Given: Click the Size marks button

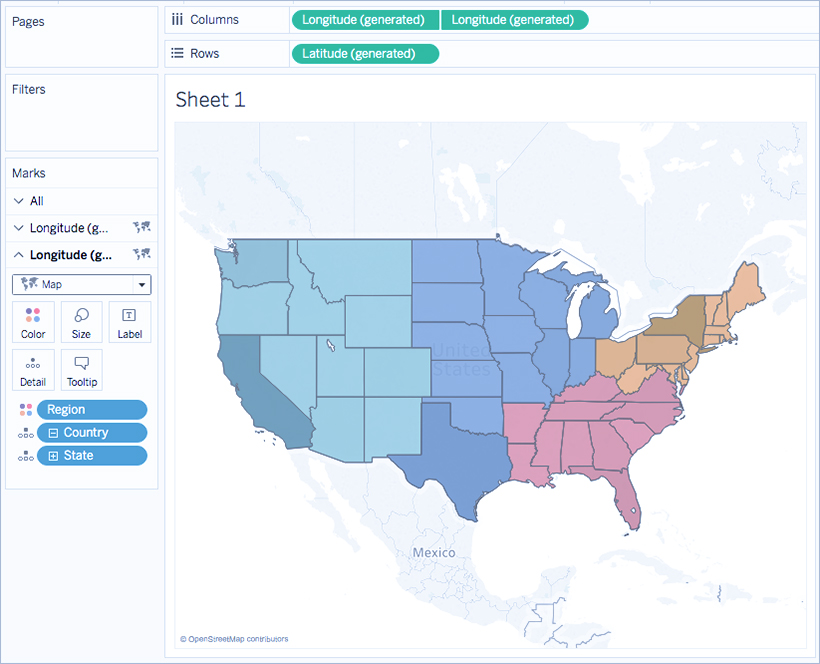Looking at the screenshot, I should (81, 322).
